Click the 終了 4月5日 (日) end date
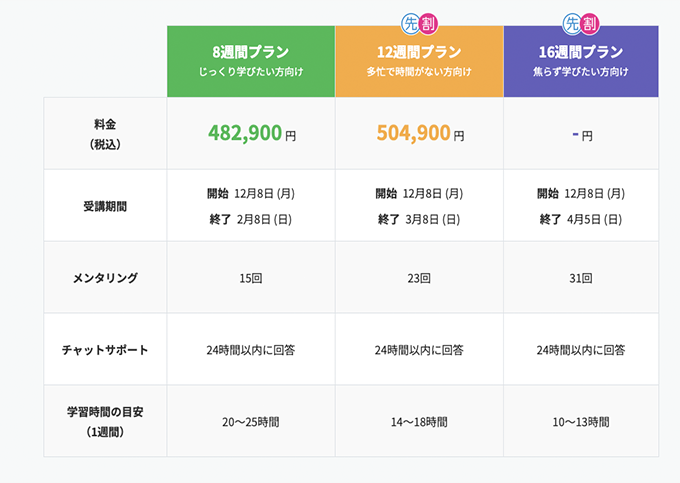680x483 pixels. pos(581,219)
